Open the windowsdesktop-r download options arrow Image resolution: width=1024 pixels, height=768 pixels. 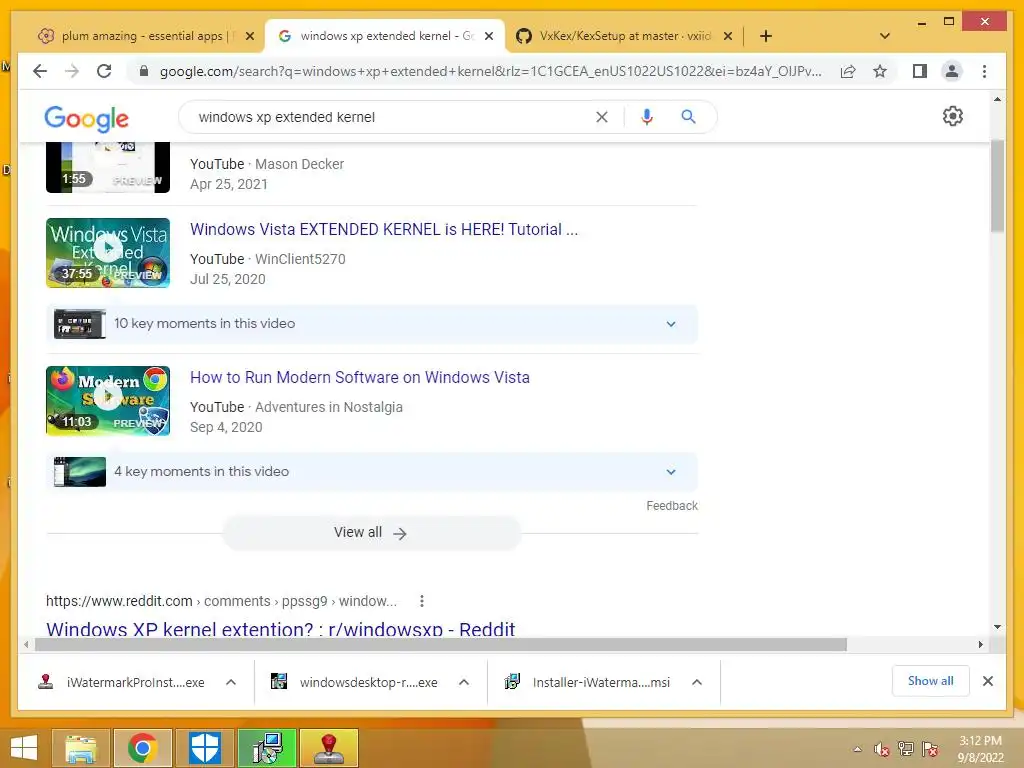[464, 682]
